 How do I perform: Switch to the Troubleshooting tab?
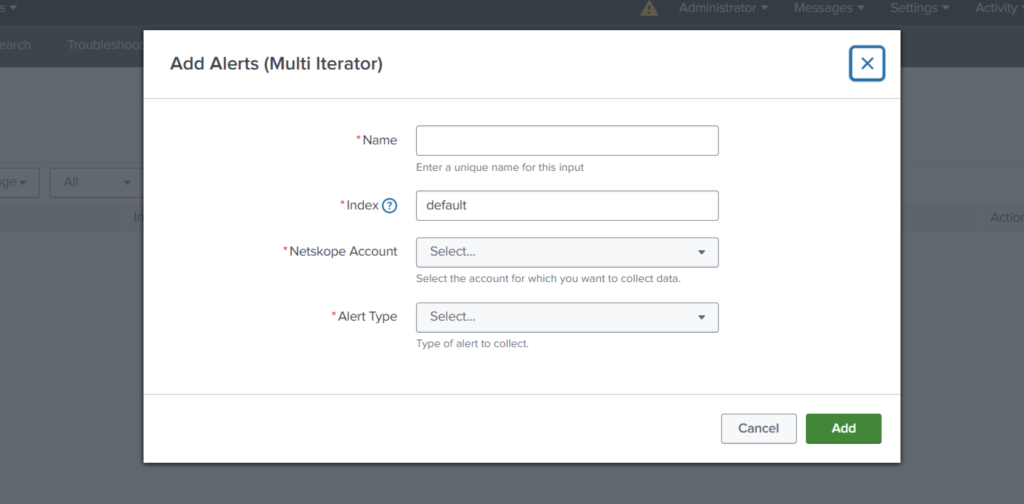pos(105,44)
